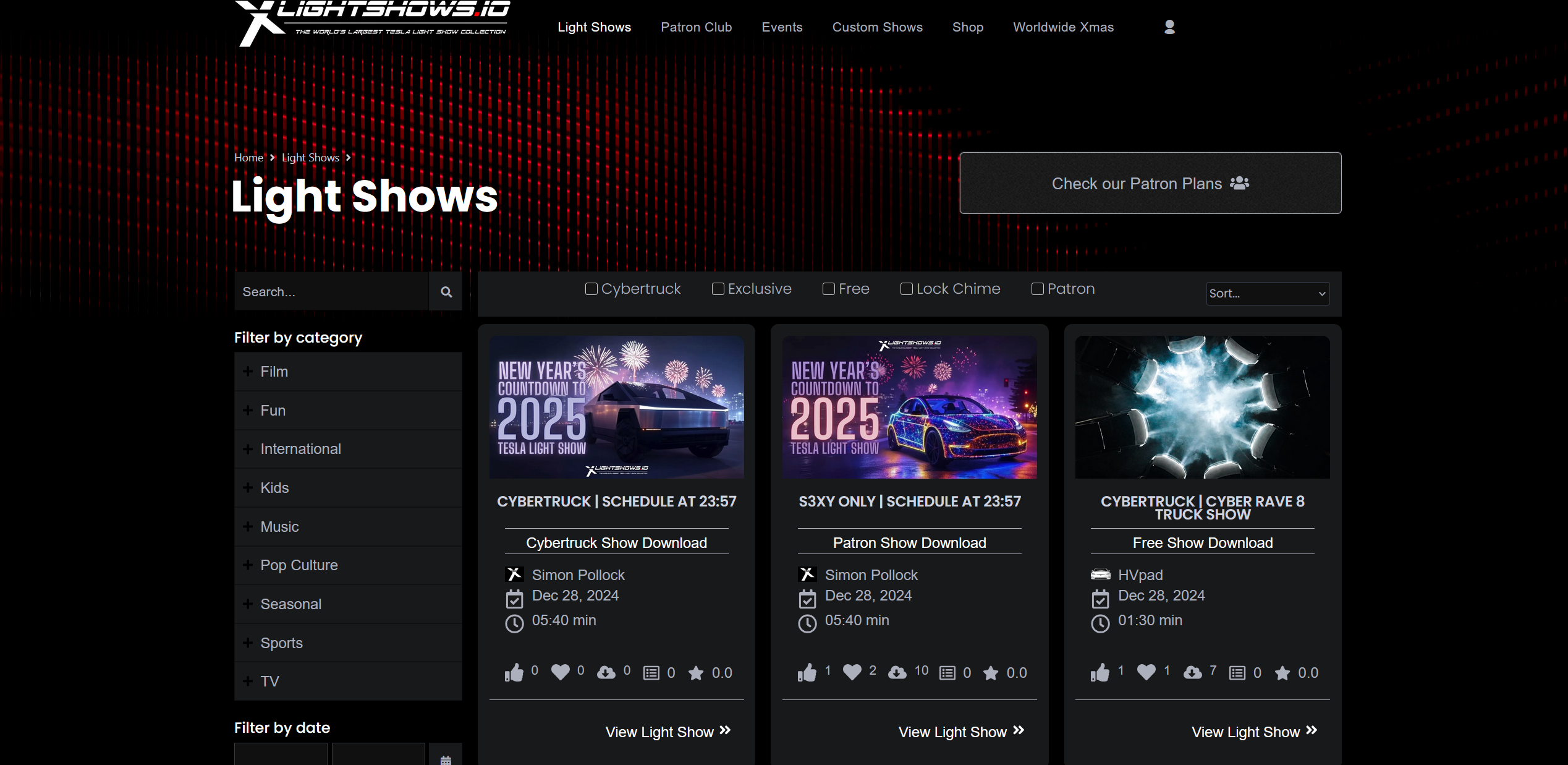Enable the Cybertruck filter checkbox
This screenshot has width=1568, height=765.
tap(591, 289)
